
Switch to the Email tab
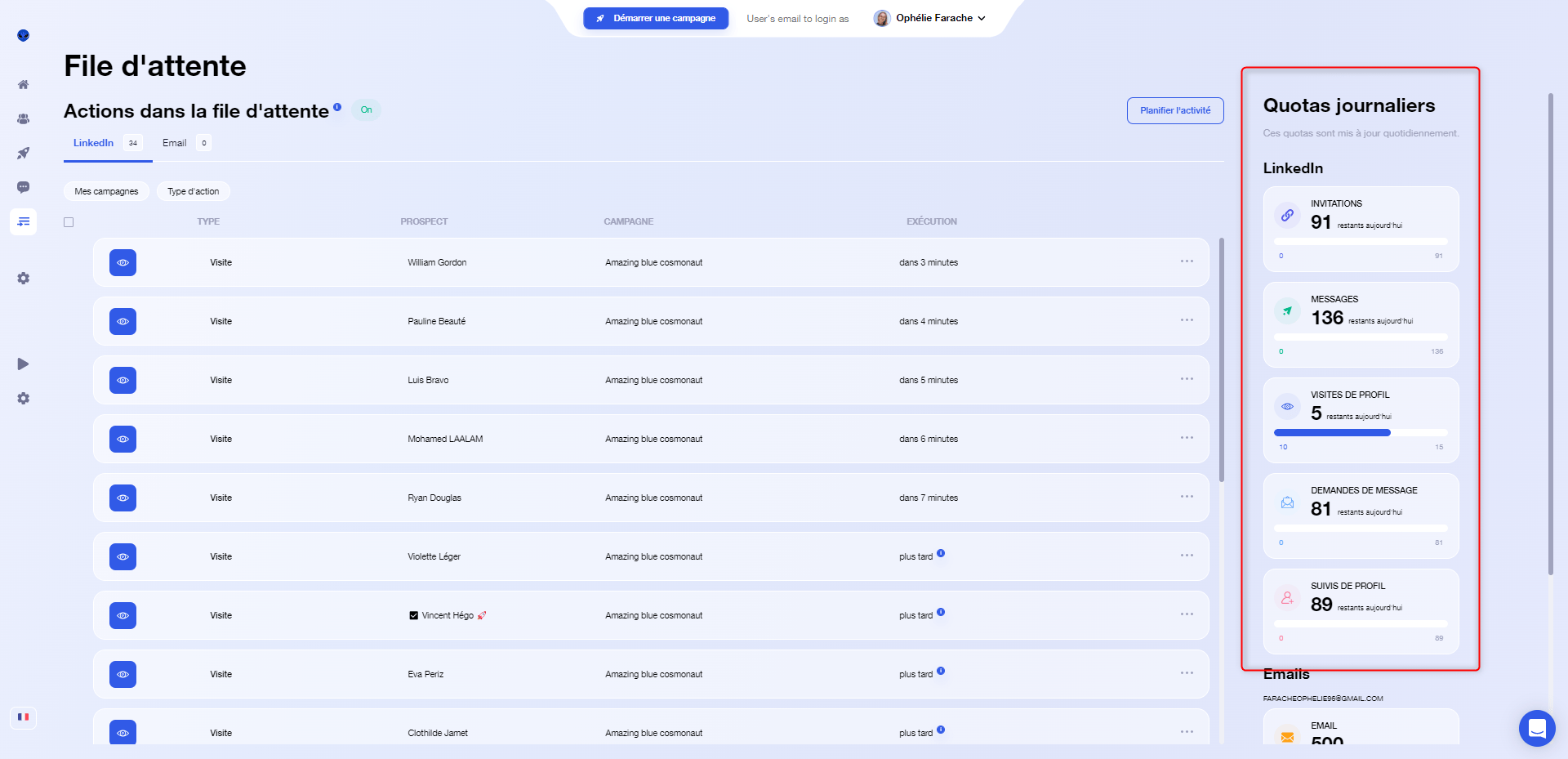[x=187, y=143]
